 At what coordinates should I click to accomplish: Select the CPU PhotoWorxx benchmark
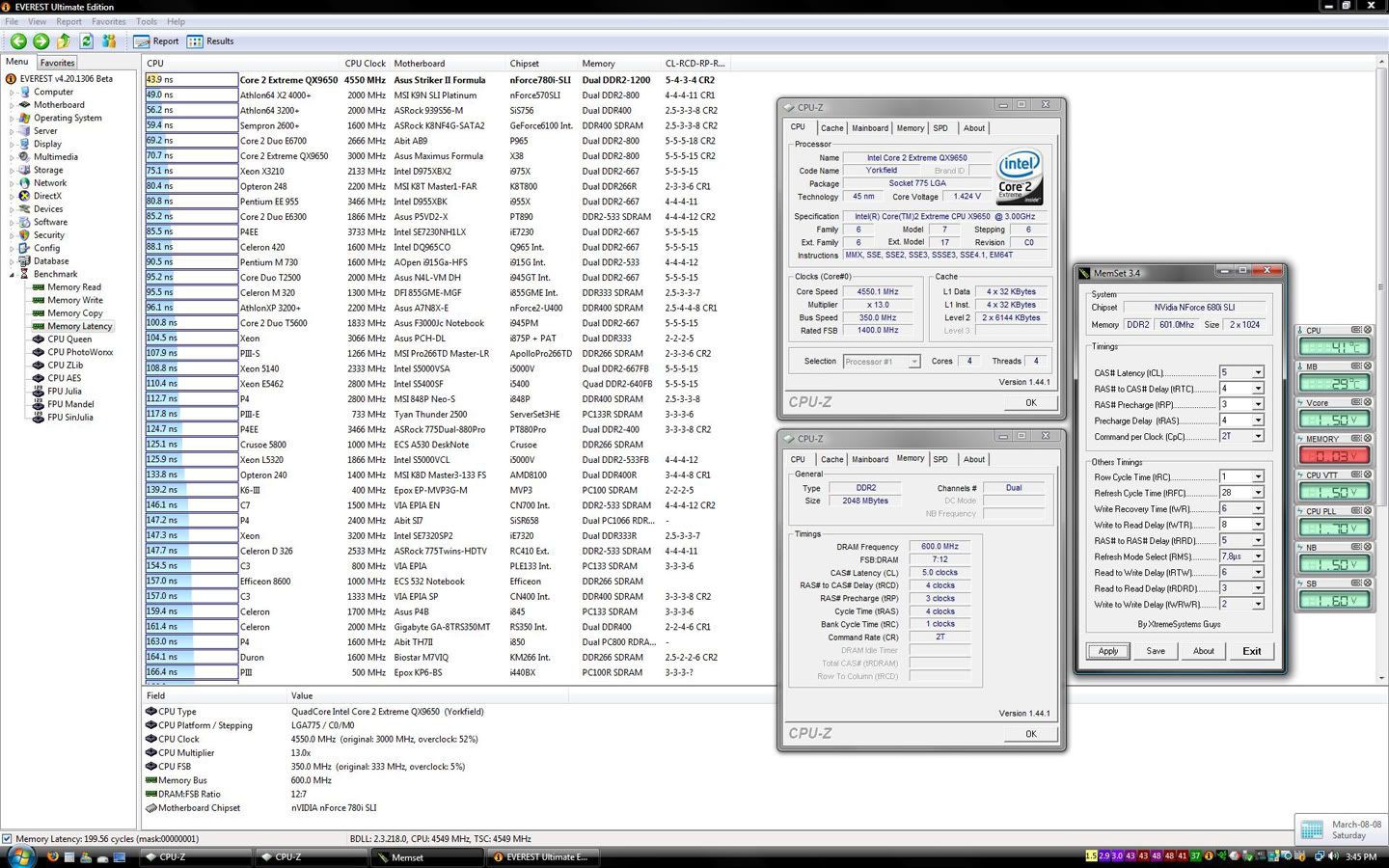(x=80, y=352)
